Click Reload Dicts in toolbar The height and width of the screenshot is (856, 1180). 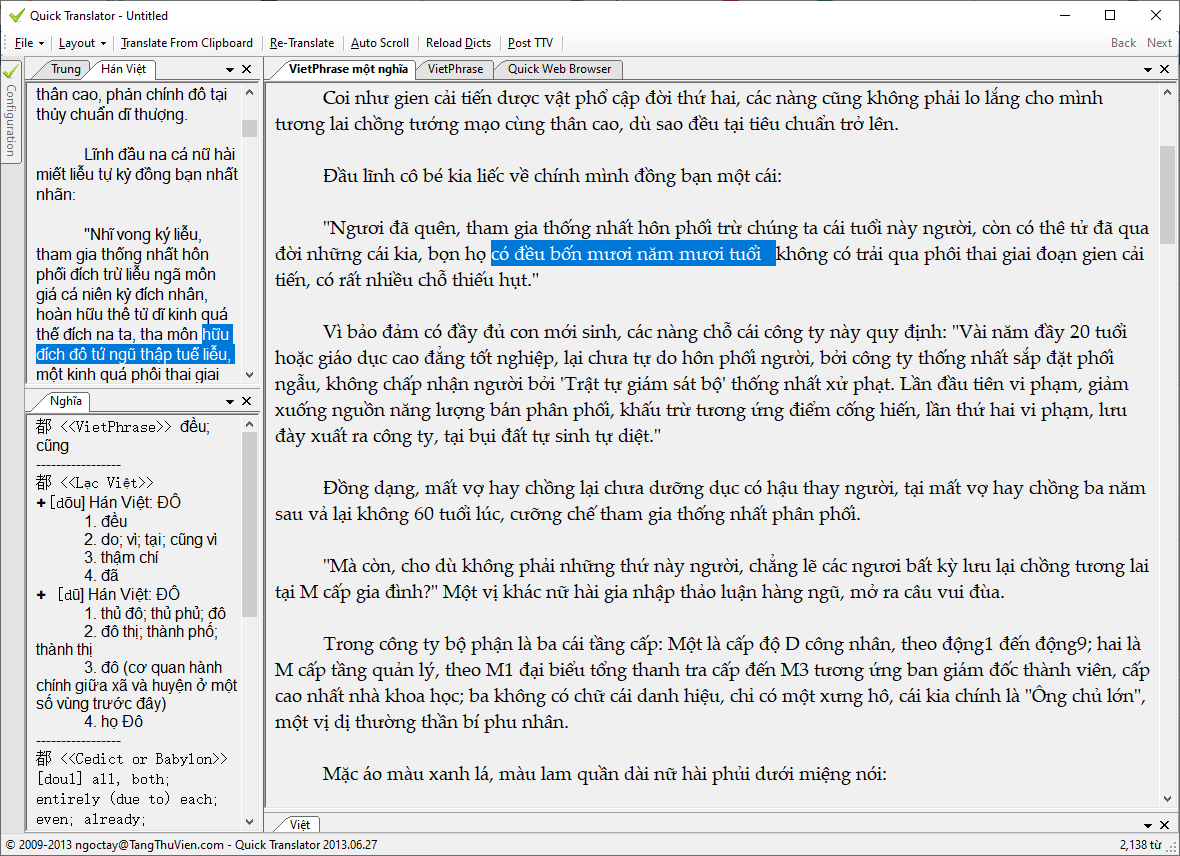458,43
